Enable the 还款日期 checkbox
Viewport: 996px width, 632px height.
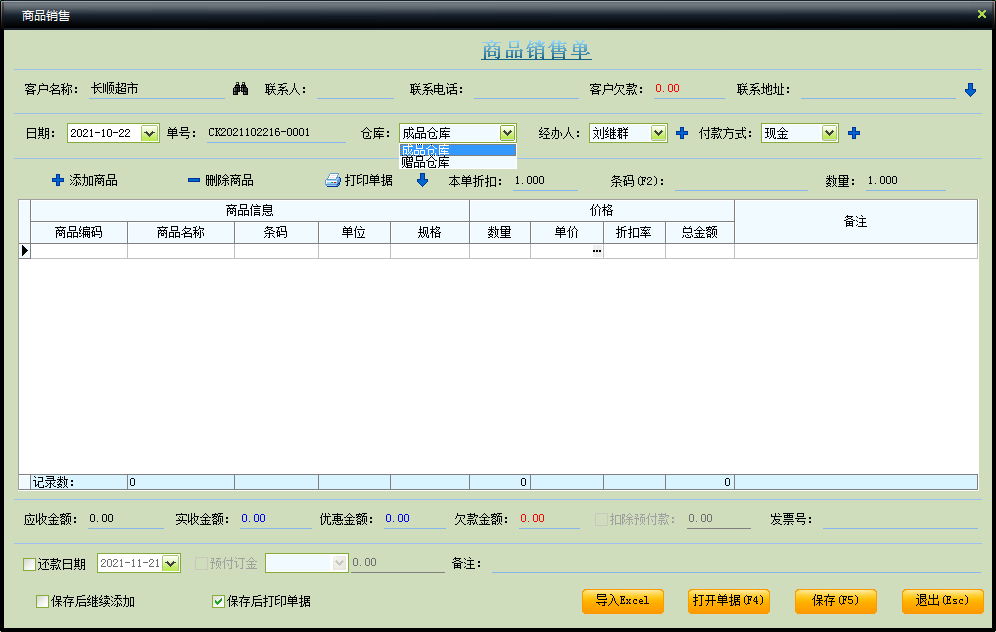[29, 564]
